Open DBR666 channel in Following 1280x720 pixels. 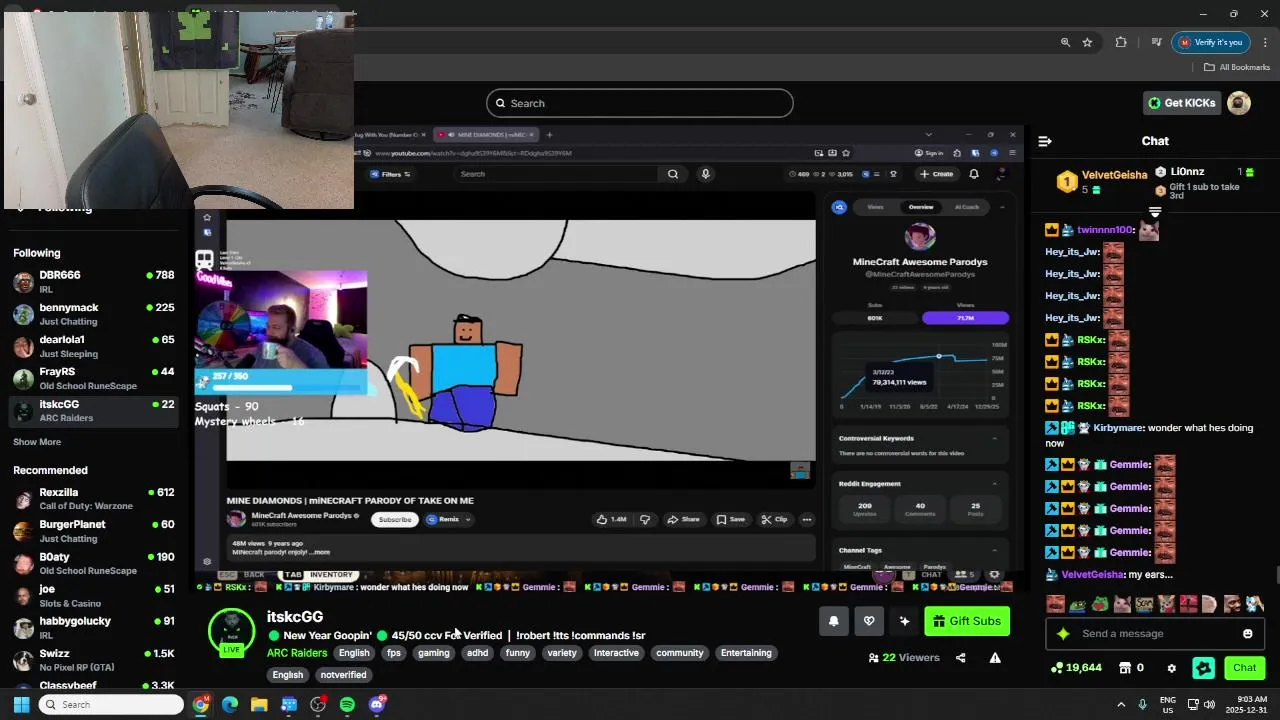click(94, 282)
